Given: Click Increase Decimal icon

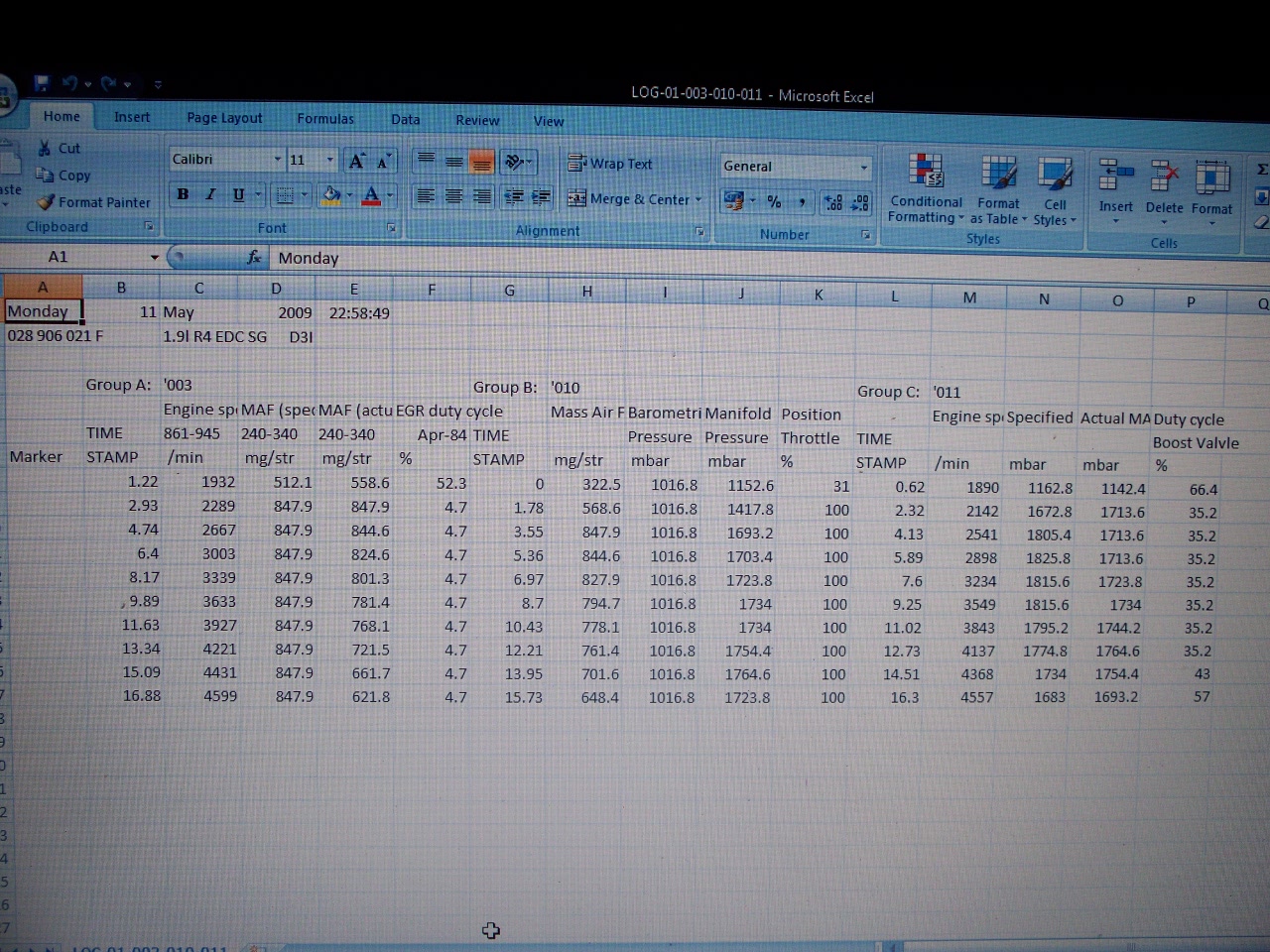Looking at the screenshot, I should [x=833, y=202].
